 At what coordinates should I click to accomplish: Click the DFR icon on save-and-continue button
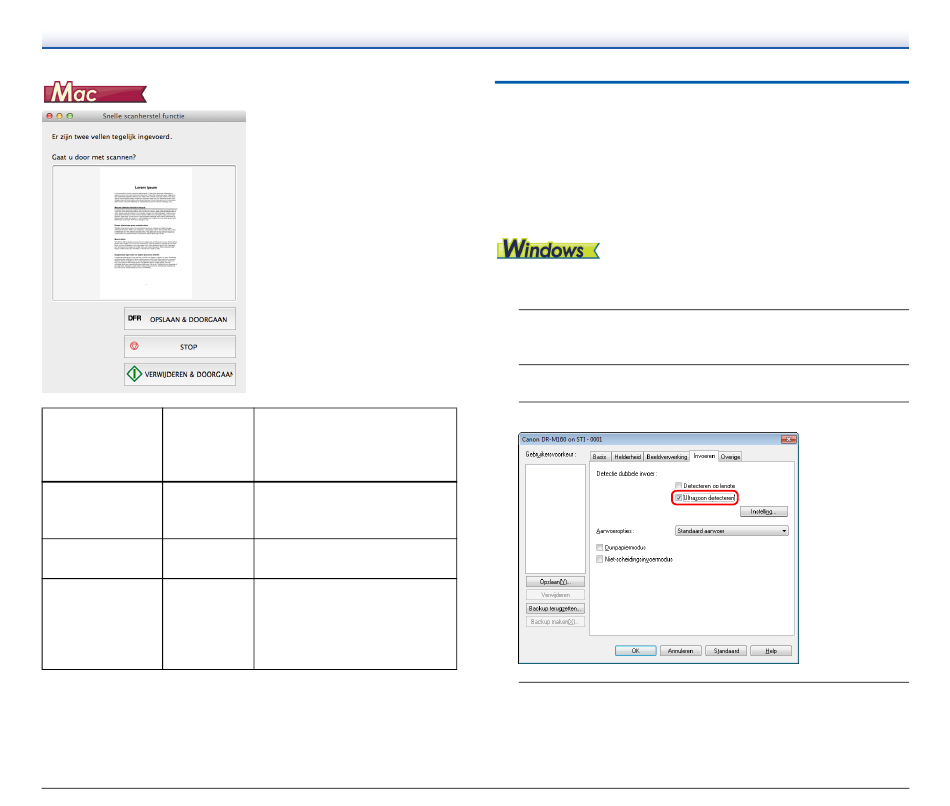(x=134, y=319)
